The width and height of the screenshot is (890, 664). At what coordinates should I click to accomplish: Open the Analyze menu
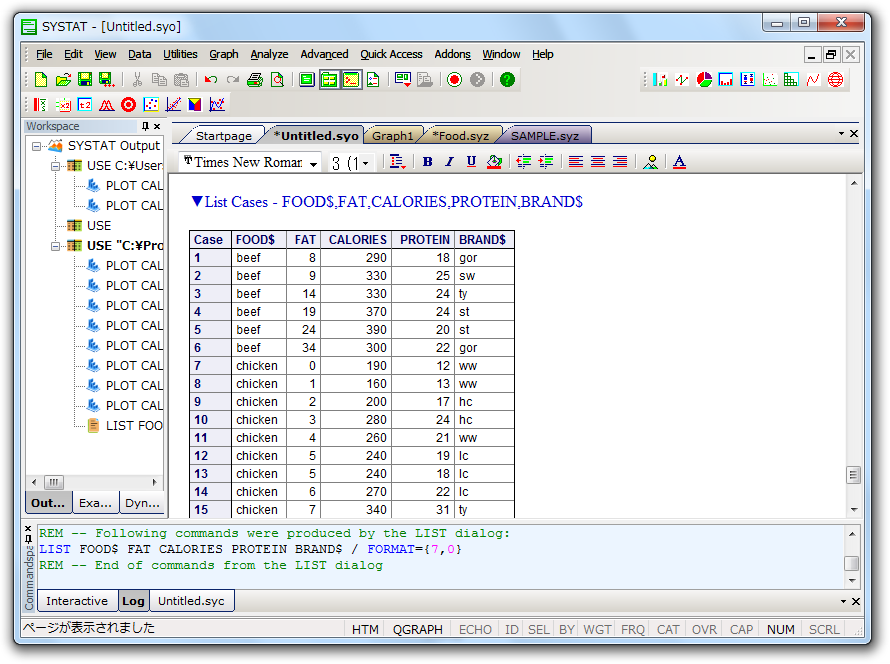coord(269,54)
